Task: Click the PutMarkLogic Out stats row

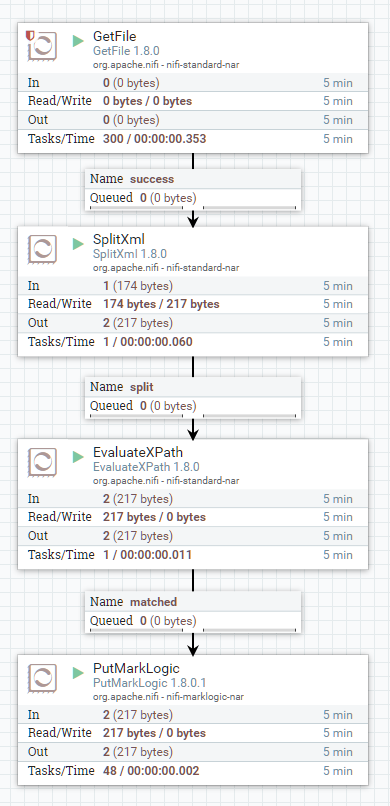Action: [193, 752]
